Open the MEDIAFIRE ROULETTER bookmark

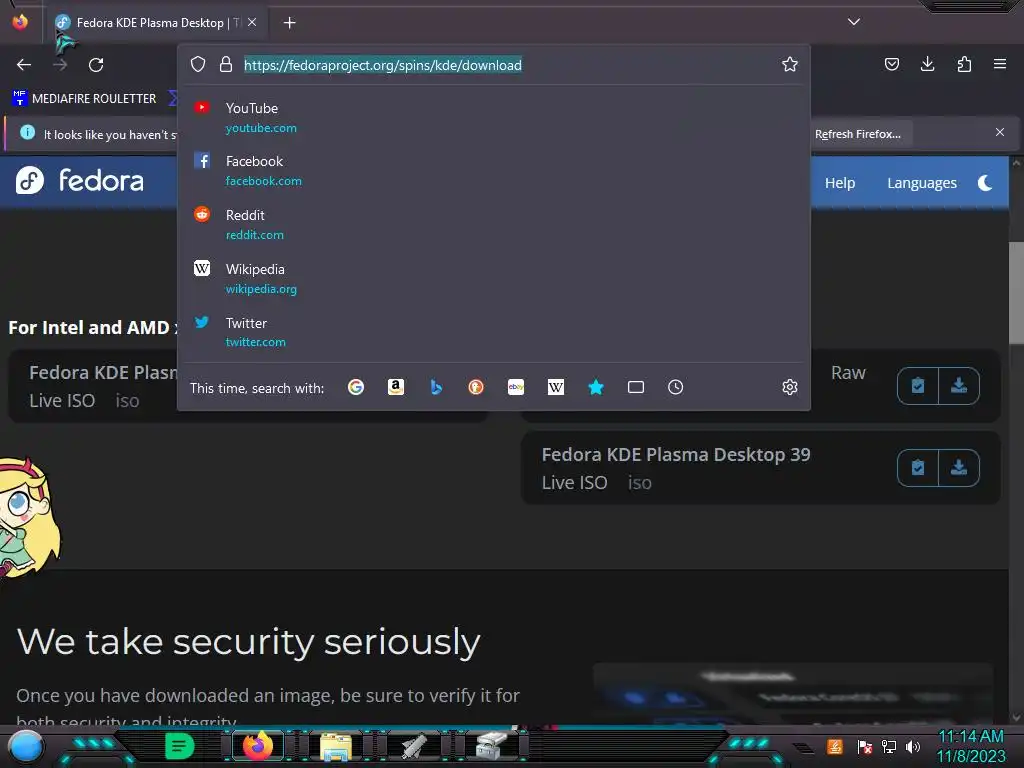tap(85, 99)
